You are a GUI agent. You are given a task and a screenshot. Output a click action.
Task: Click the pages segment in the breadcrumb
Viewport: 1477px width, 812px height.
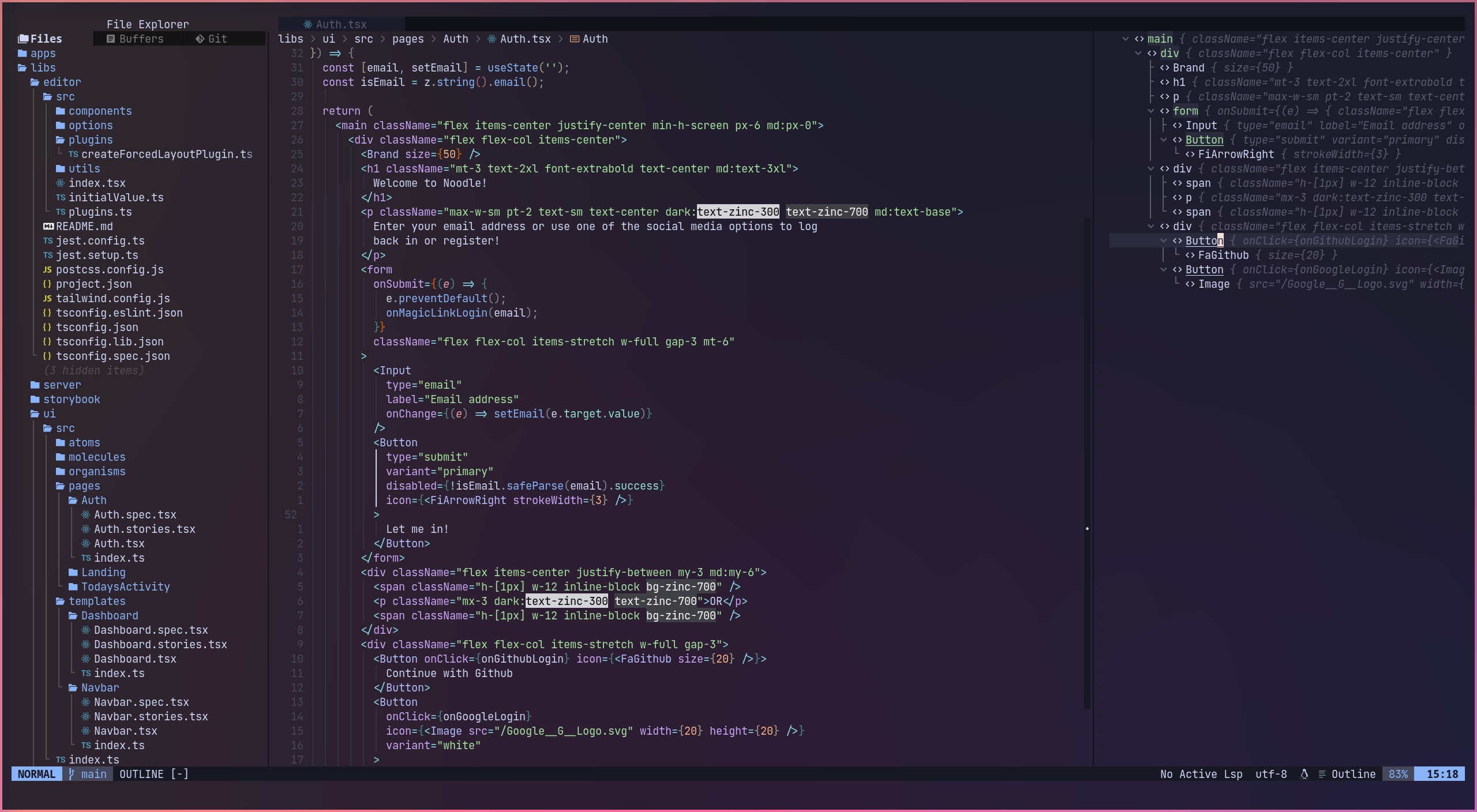click(407, 39)
